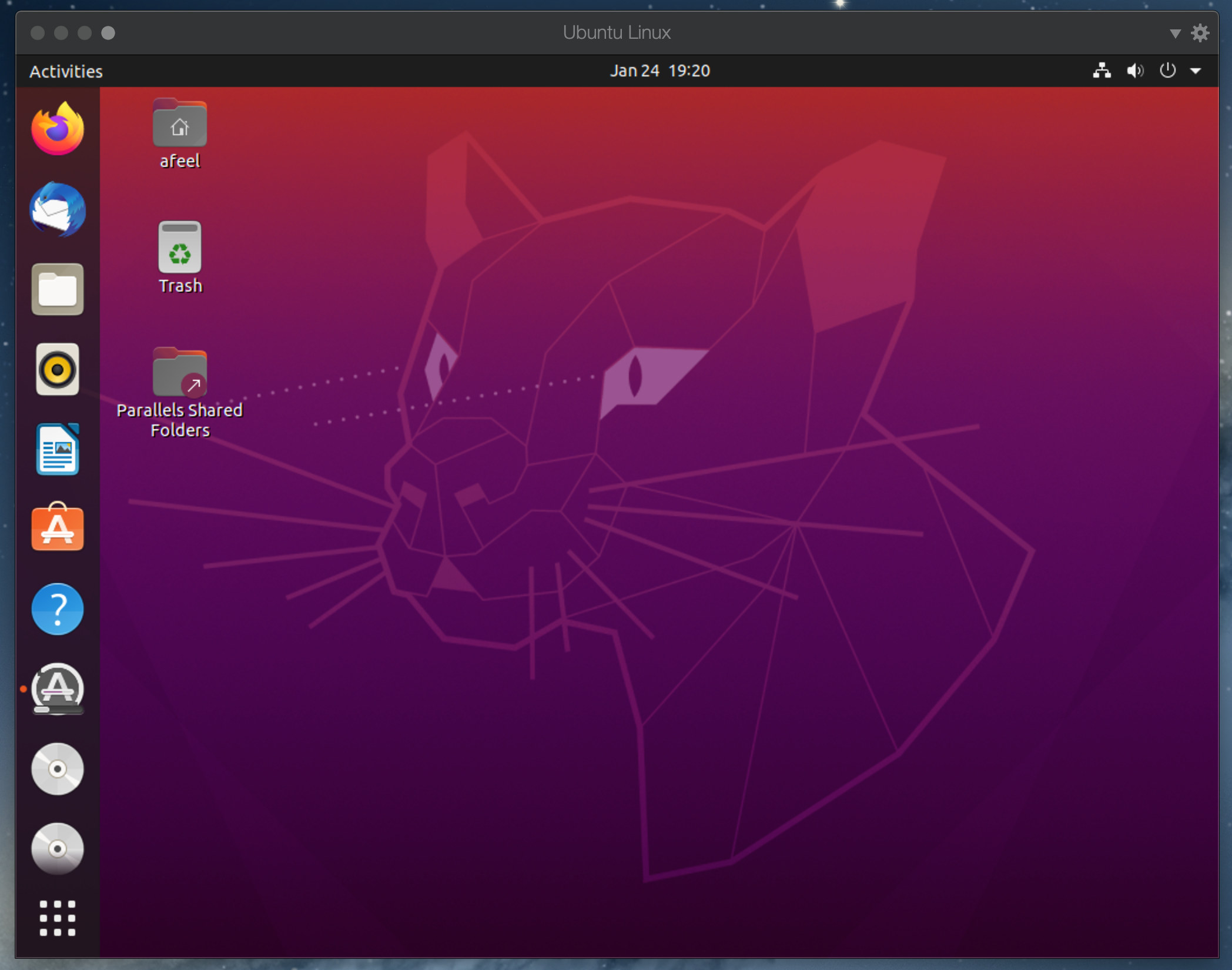This screenshot has width=1232, height=970.
Task: Open the Activities overview
Action: coord(66,71)
